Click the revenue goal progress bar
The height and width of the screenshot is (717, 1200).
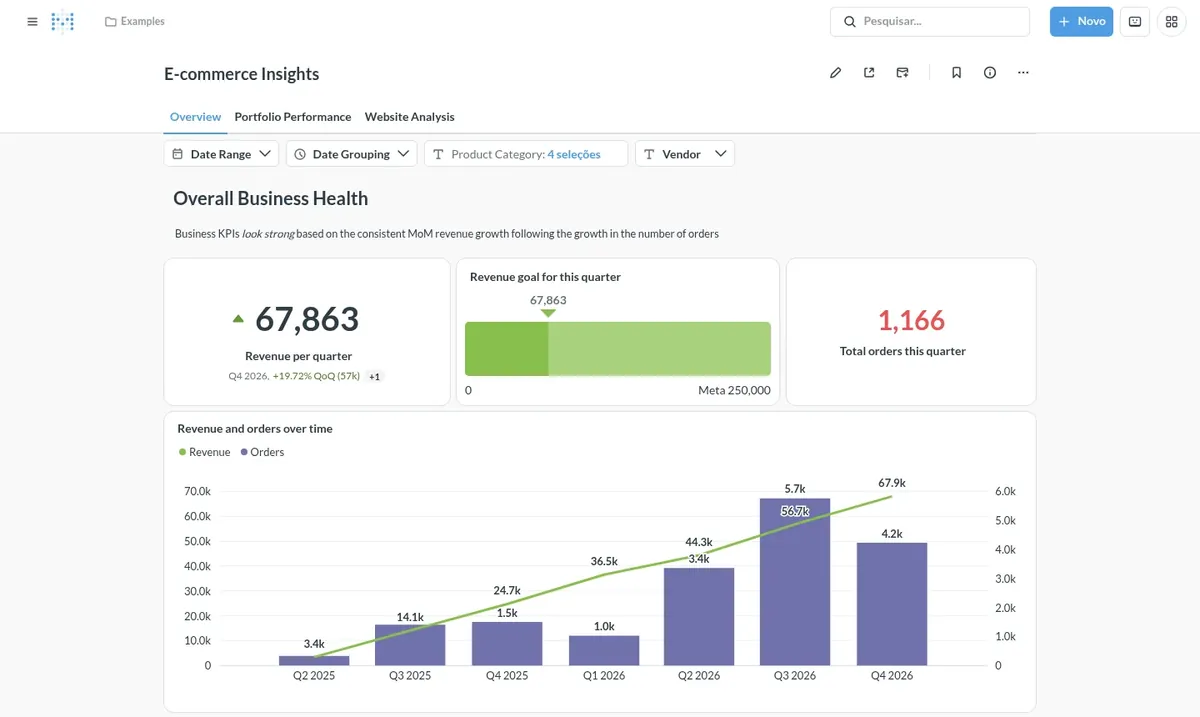tap(618, 349)
